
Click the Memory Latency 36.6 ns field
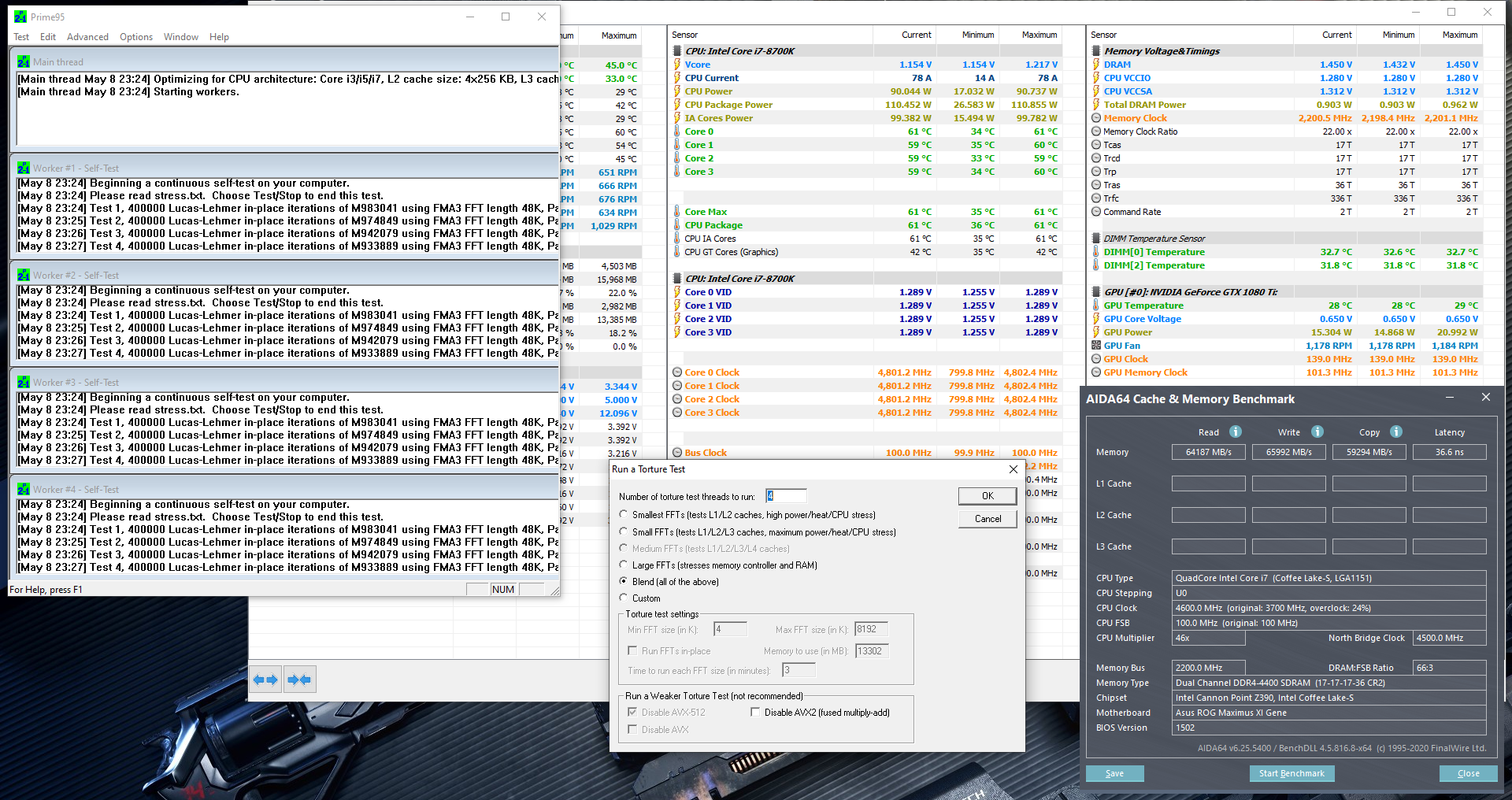(x=1450, y=452)
